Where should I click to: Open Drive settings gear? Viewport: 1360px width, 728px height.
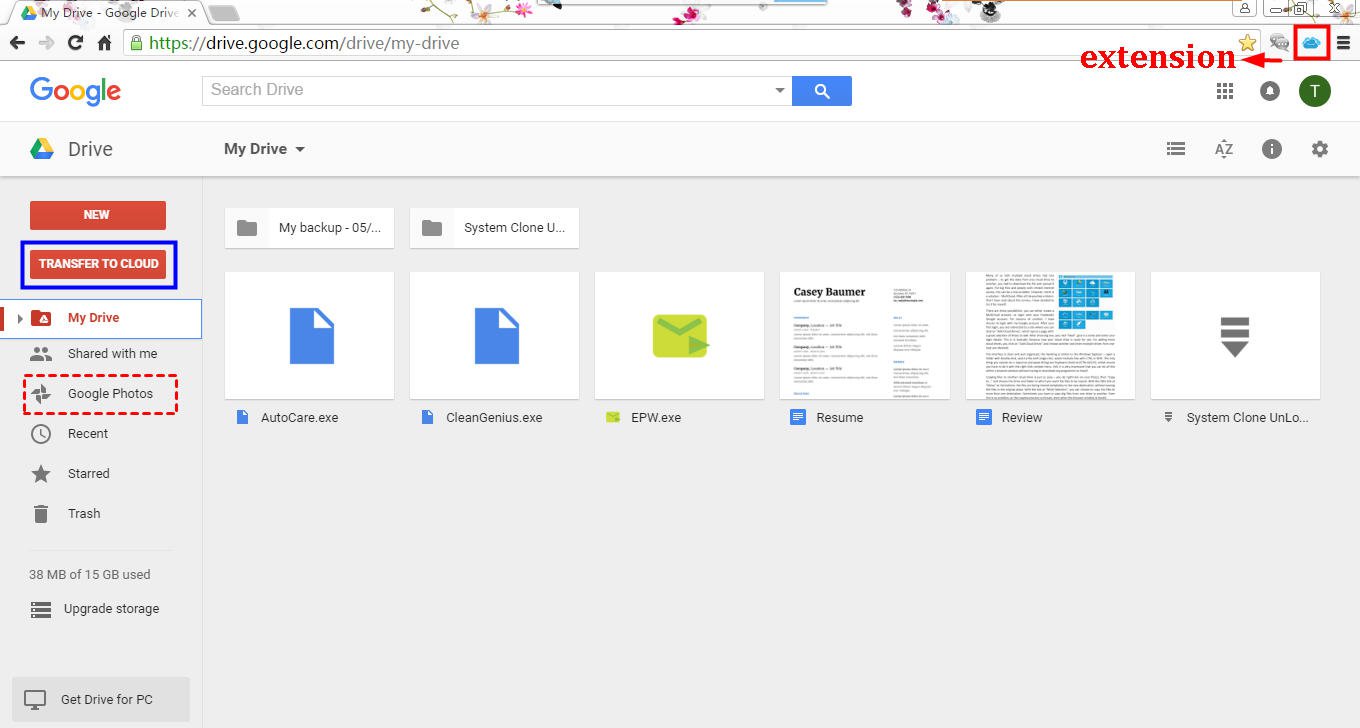tap(1320, 149)
